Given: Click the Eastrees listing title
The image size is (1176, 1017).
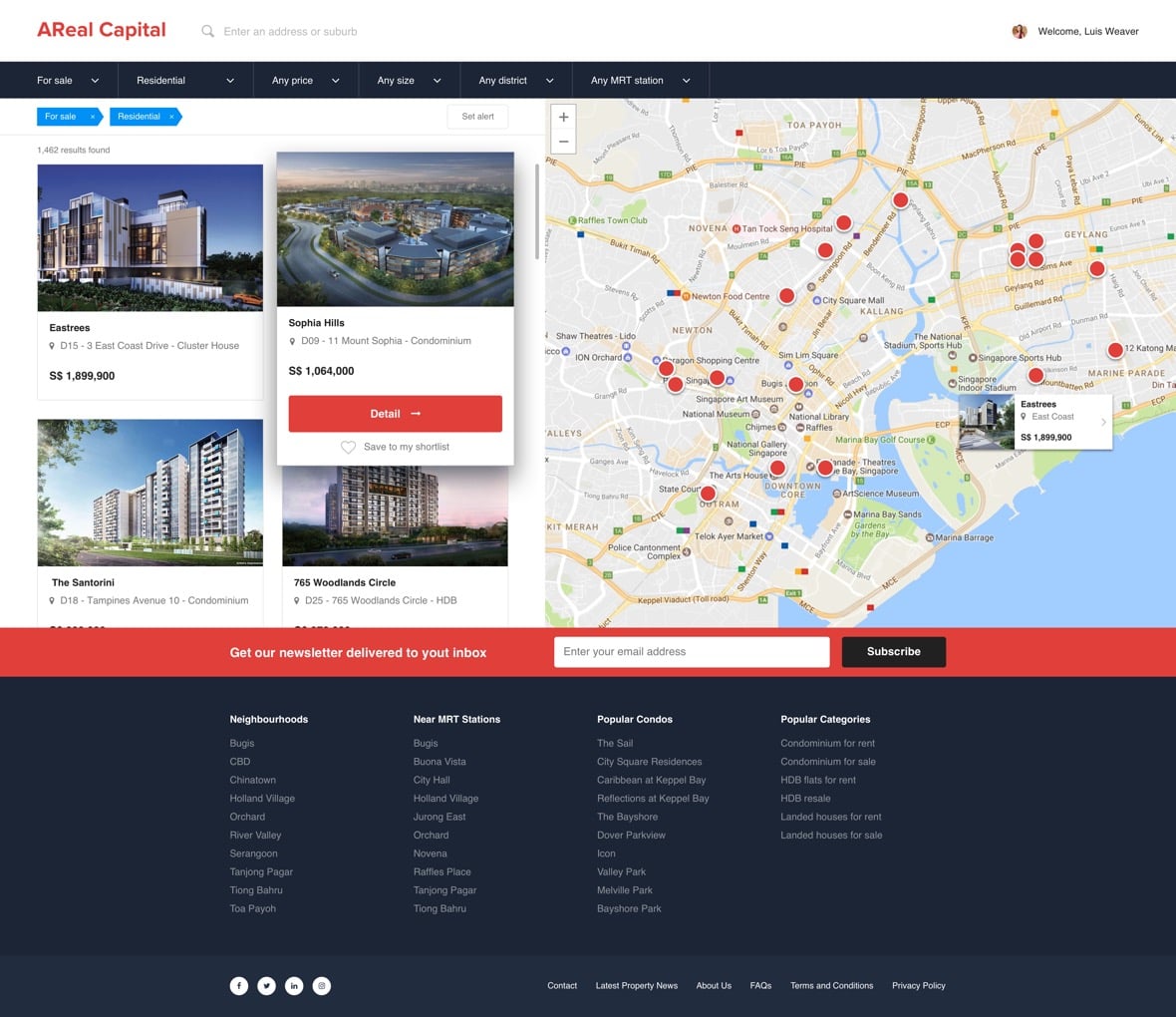Looking at the screenshot, I should pos(70,328).
